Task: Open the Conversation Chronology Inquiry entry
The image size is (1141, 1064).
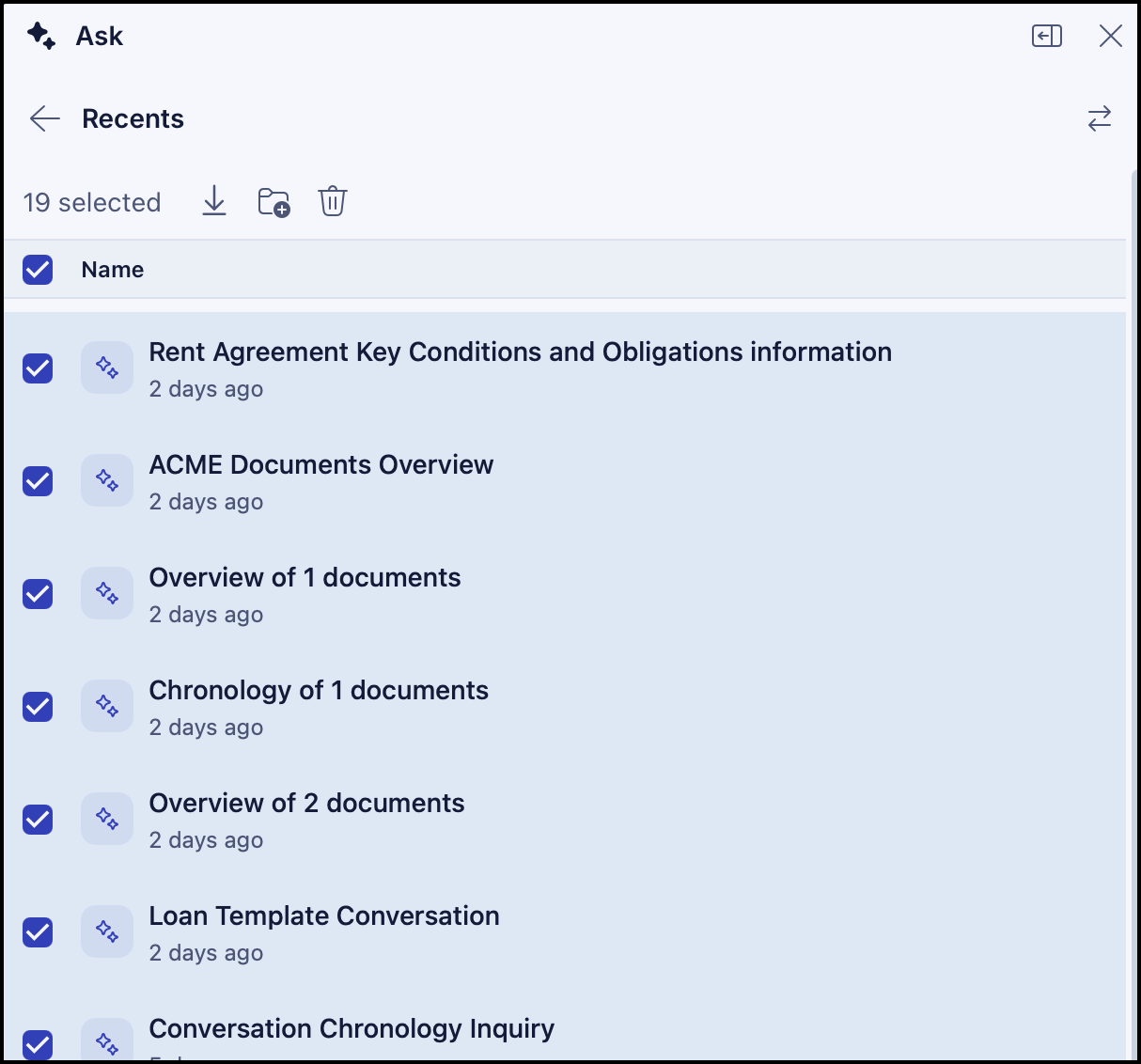Action: tap(352, 1029)
